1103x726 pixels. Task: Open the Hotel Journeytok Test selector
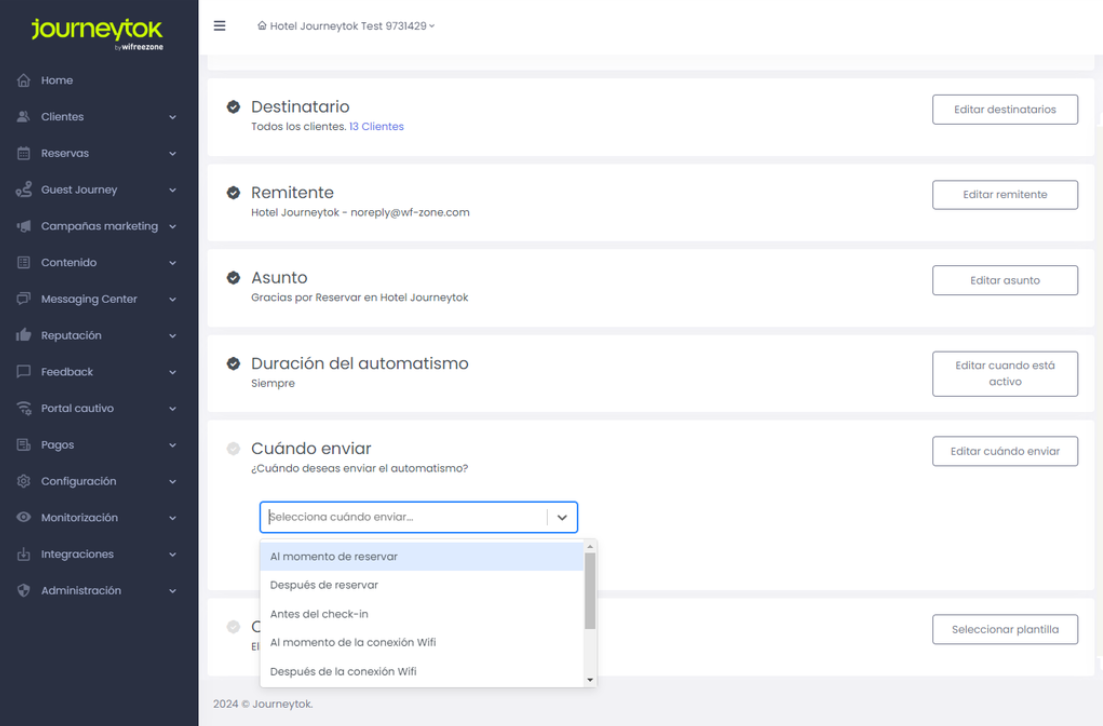pos(346,26)
